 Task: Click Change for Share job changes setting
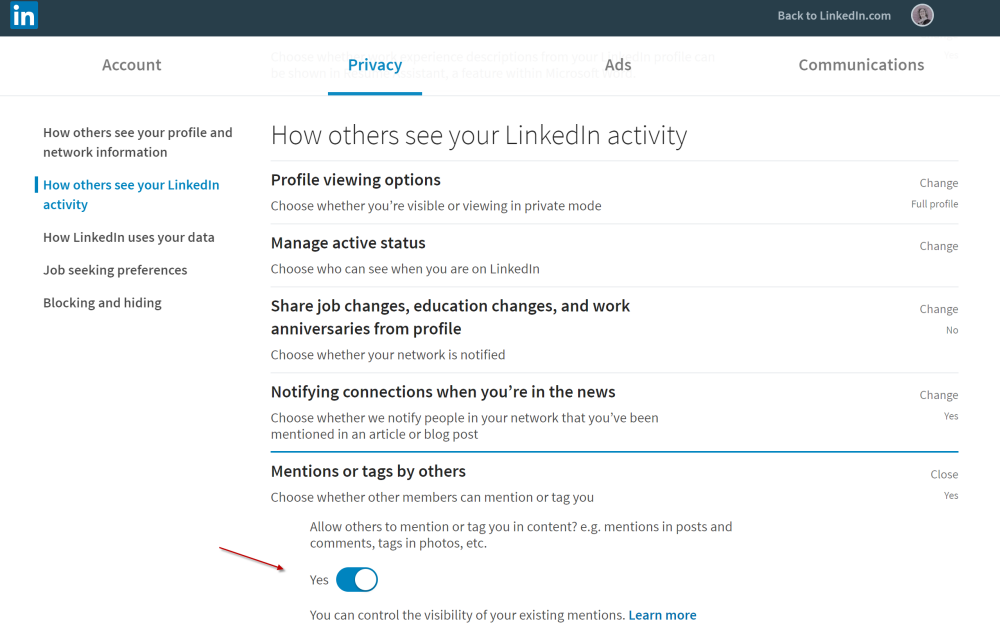click(938, 309)
